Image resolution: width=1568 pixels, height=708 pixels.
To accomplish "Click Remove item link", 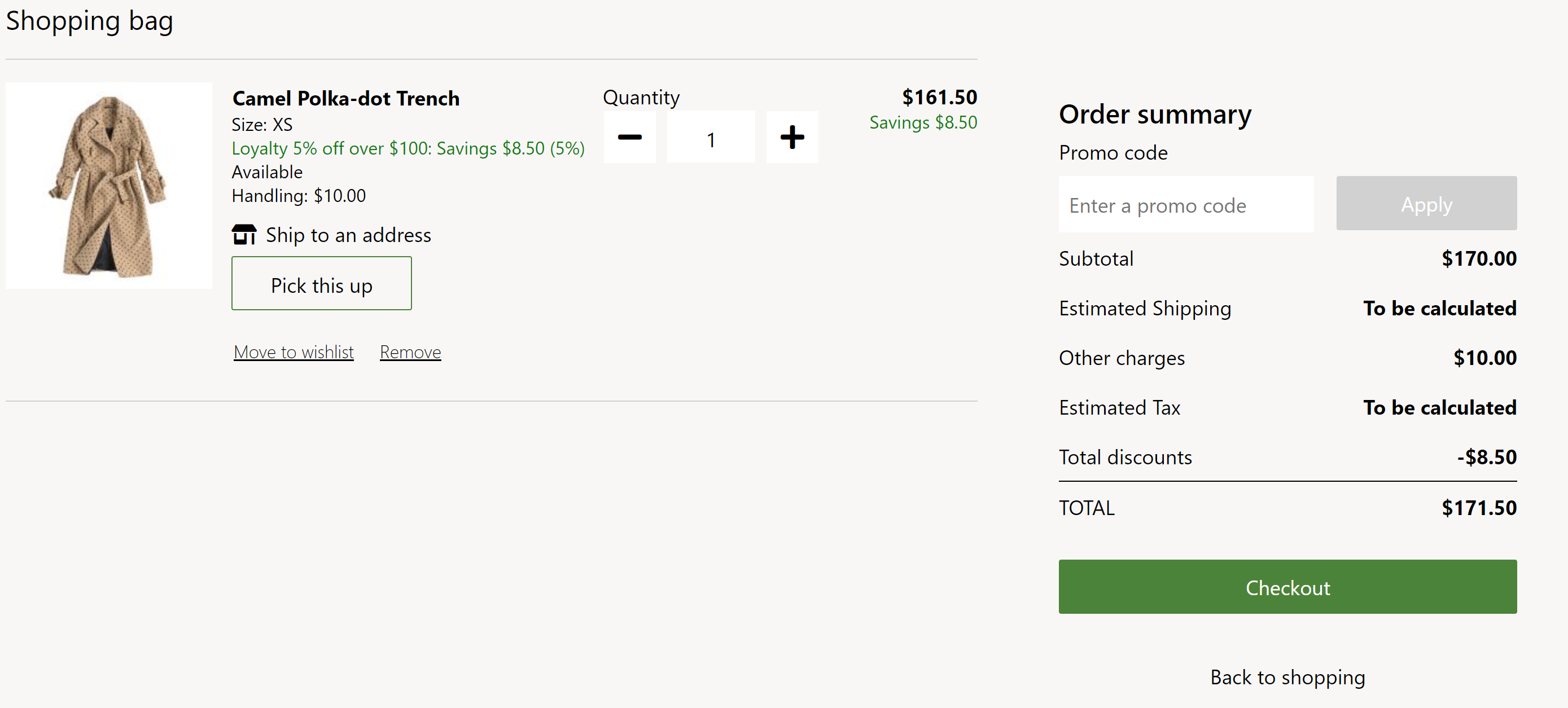I will pos(409,351).
